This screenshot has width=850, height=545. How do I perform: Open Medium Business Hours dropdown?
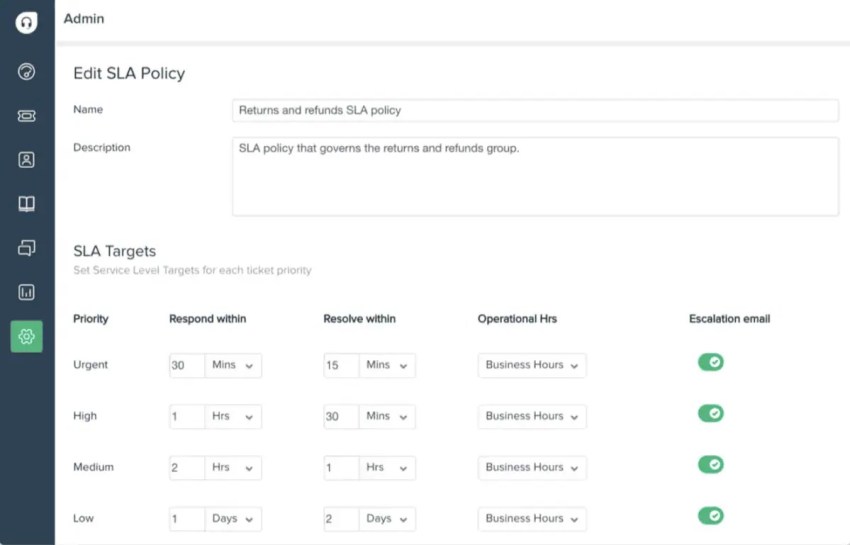click(x=532, y=467)
